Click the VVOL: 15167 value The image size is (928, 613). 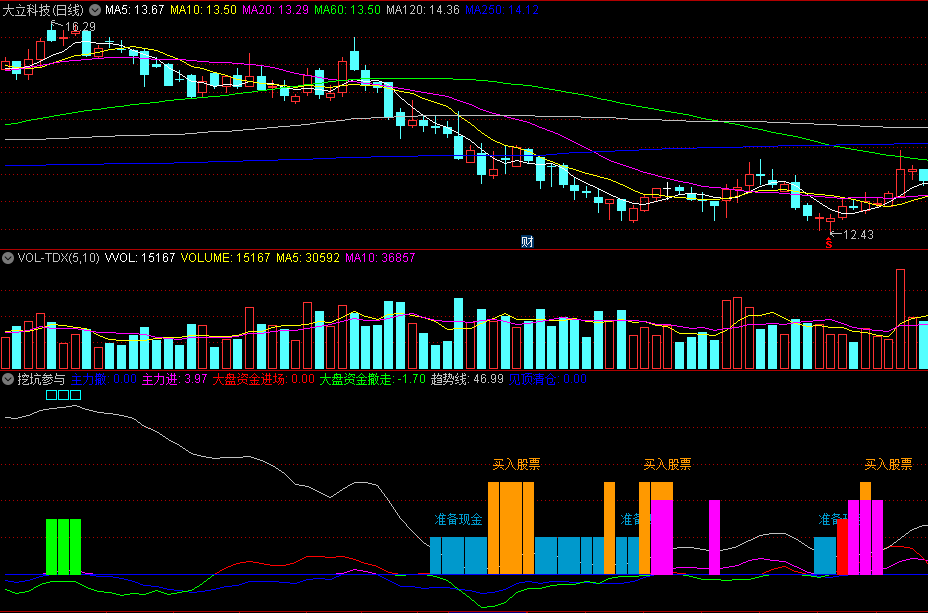click(x=140, y=258)
